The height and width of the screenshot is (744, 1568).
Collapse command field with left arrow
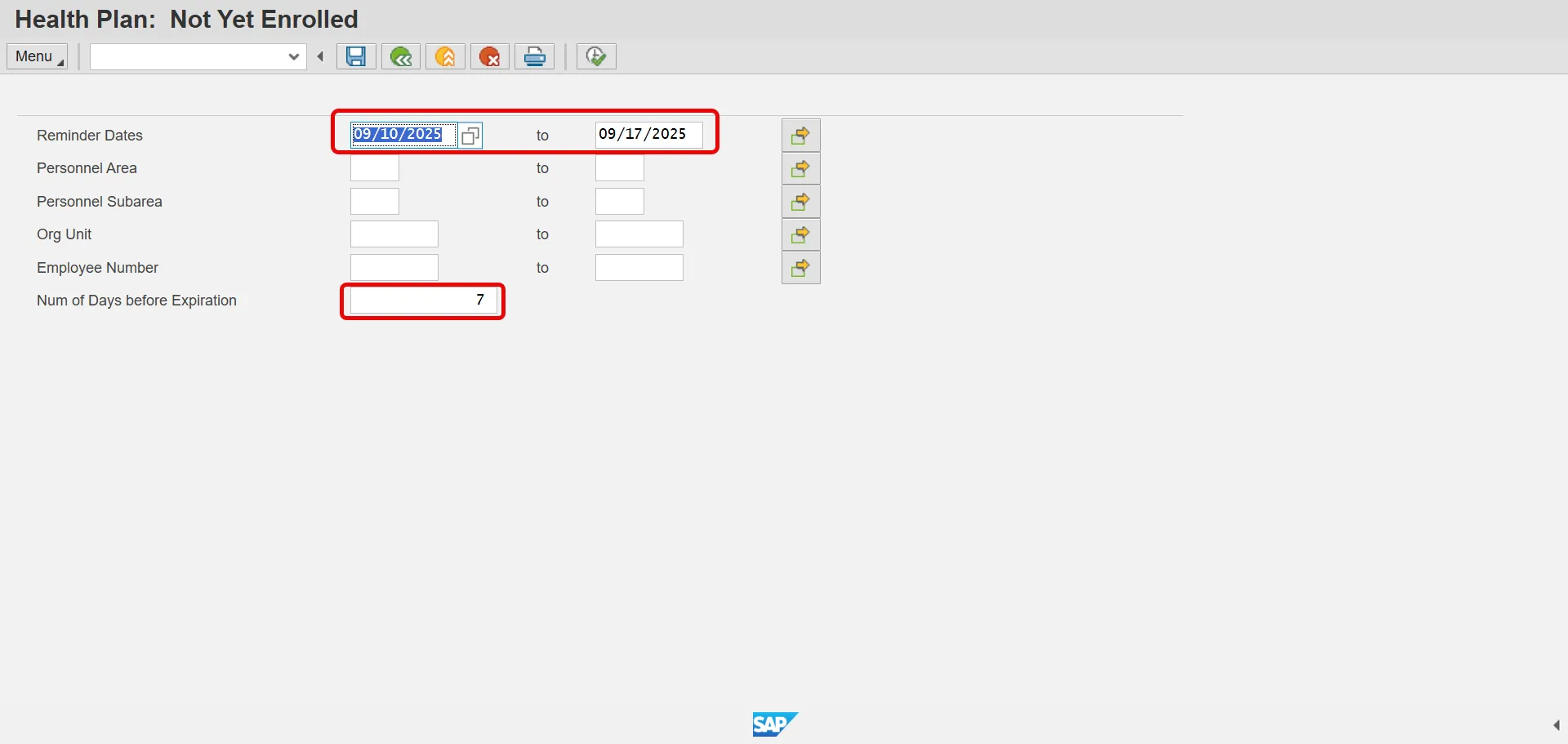point(321,56)
